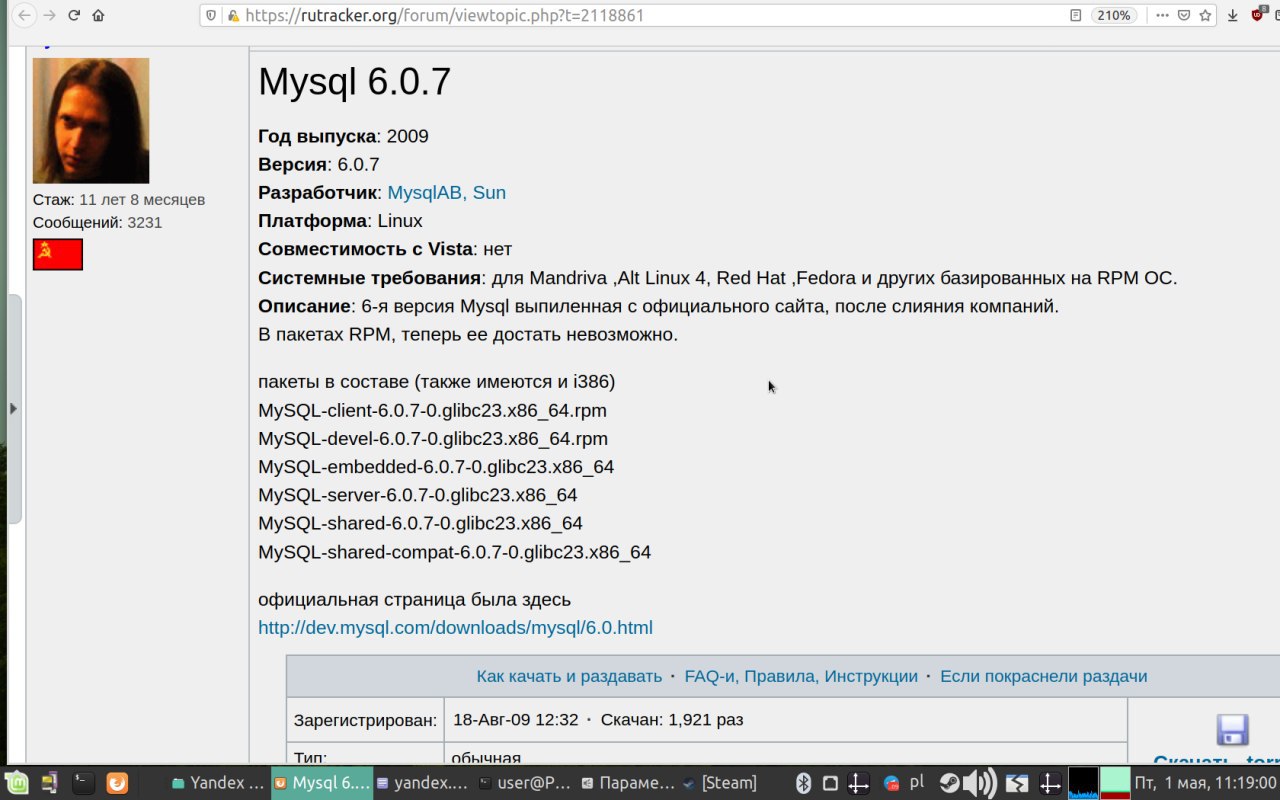Open the Linux Mint start menu

[x=16, y=783]
